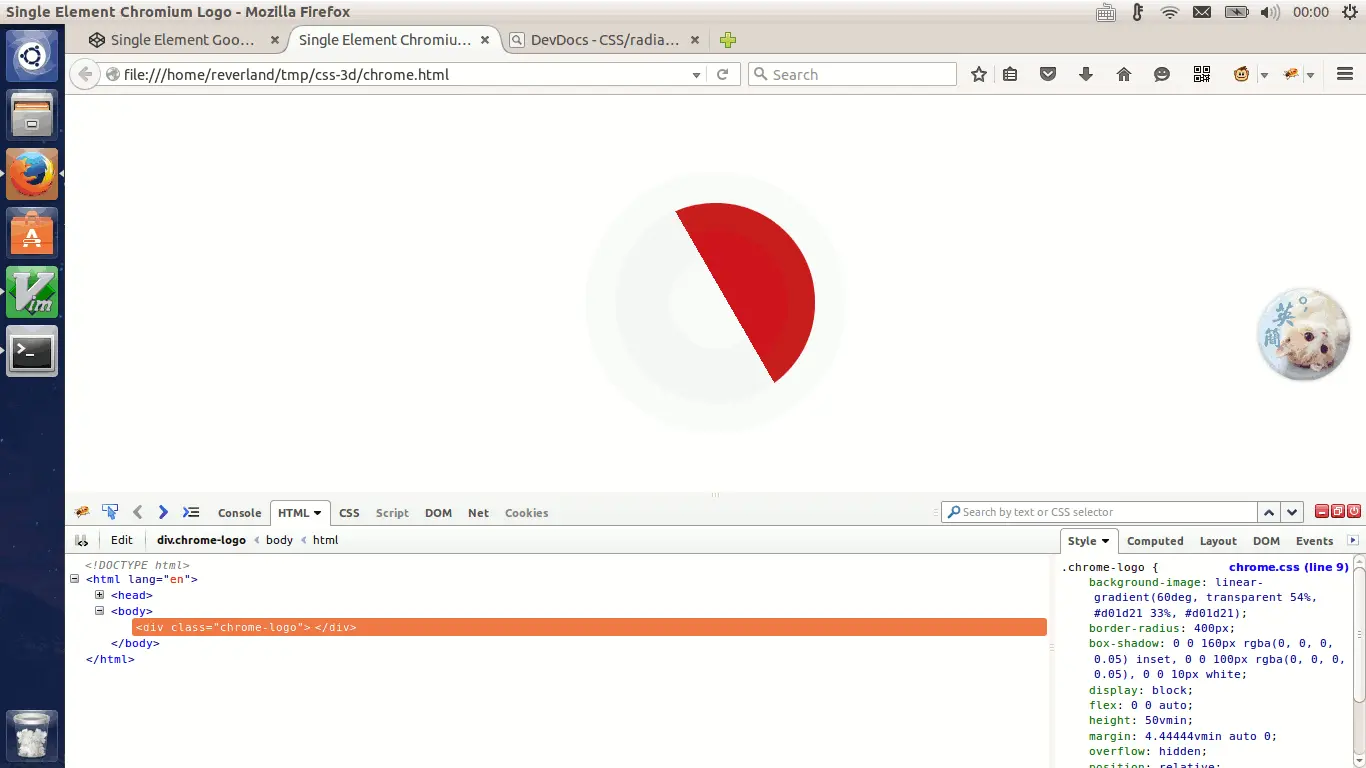Open the Firebug toolbar button dropdown arrow
This screenshot has height=768, width=1366.
coord(1310,75)
